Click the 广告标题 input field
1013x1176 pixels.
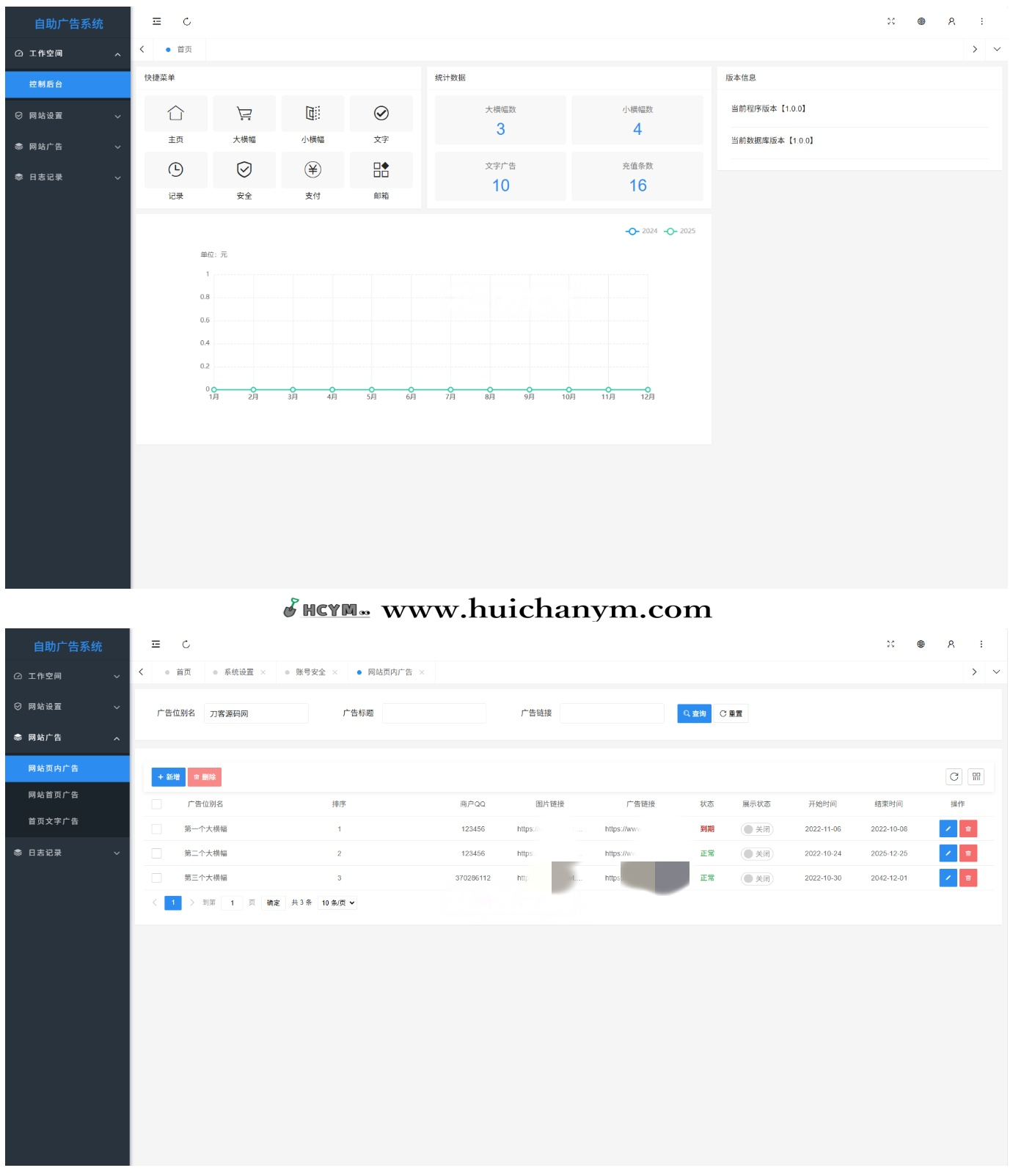click(x=434, y=714)
